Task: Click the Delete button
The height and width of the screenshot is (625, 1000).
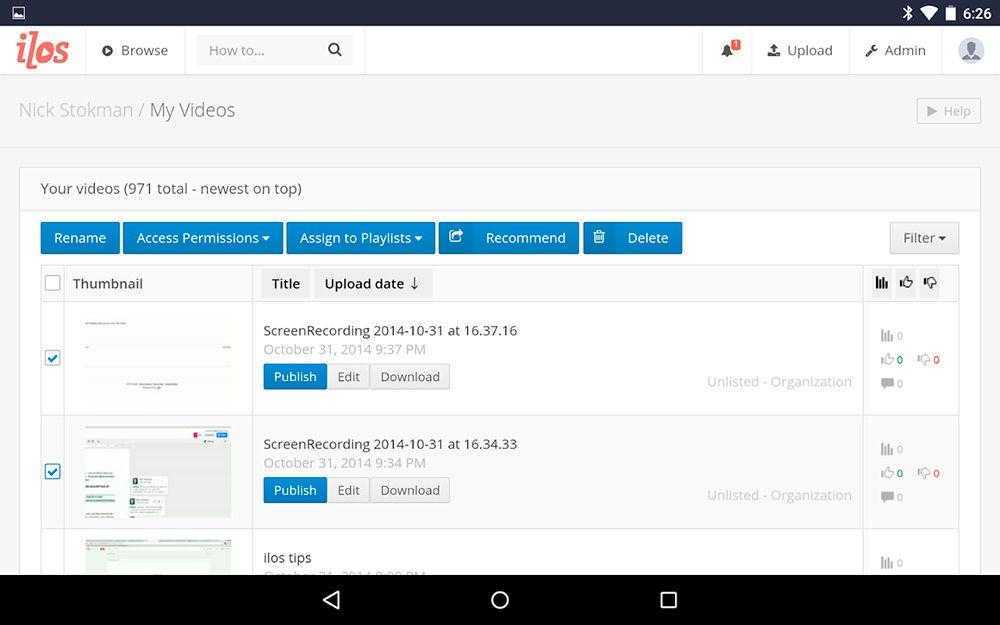Action: 632,238
